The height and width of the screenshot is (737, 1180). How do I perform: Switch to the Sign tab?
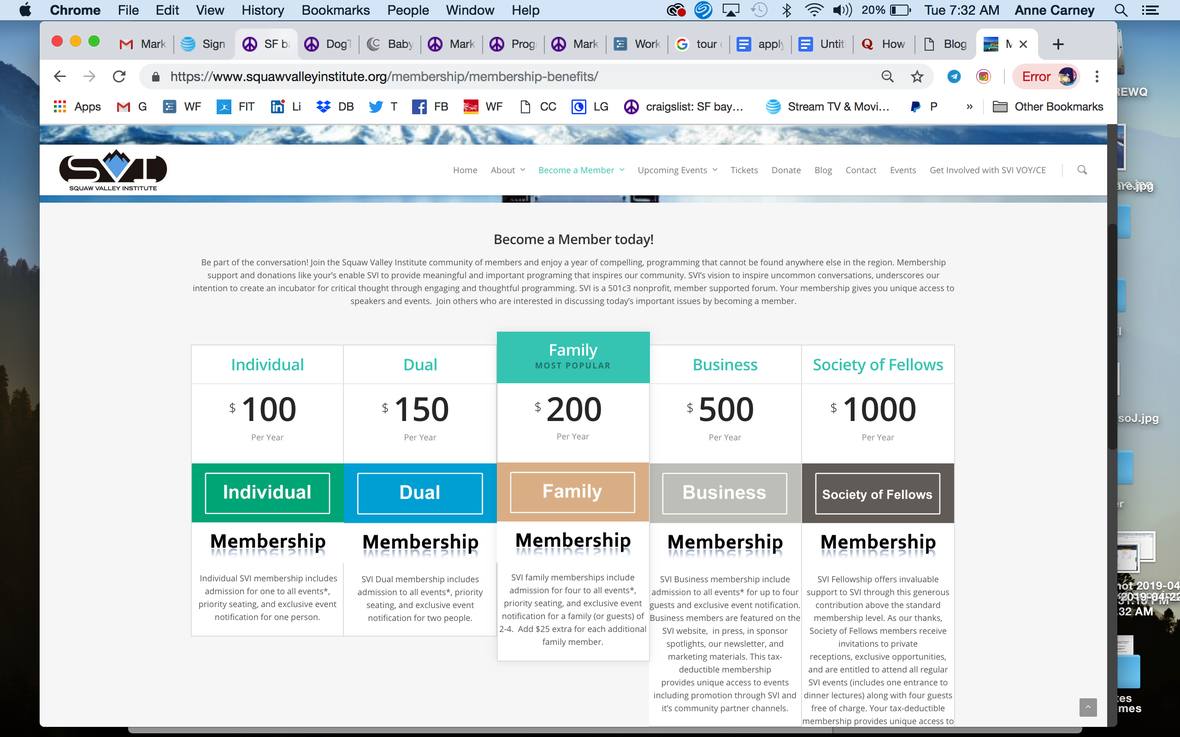tap(204, 44)
